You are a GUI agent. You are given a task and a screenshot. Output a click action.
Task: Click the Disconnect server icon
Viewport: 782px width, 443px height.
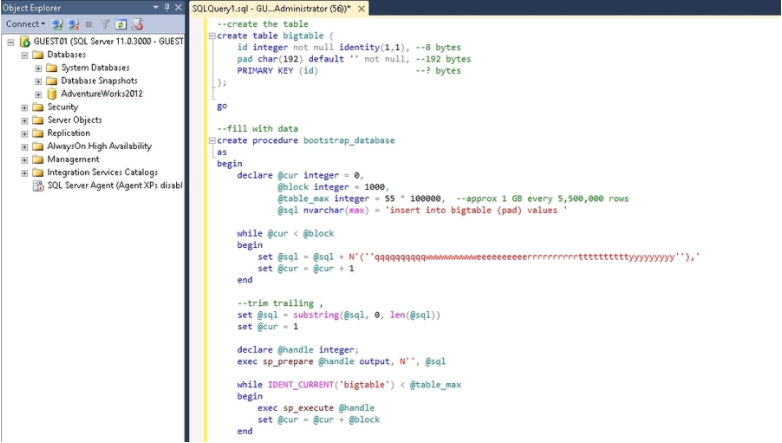(x=73, y=24)
